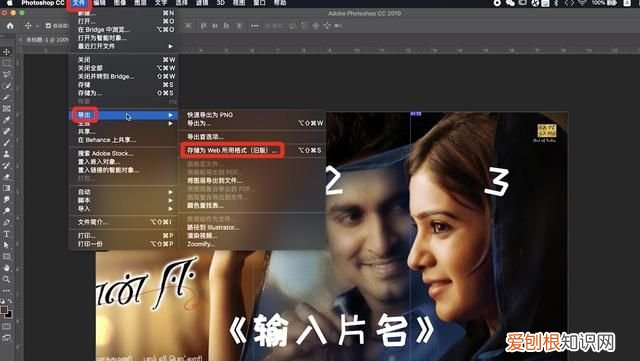
Task: Open the Apple menu
Action: (9, 3)
